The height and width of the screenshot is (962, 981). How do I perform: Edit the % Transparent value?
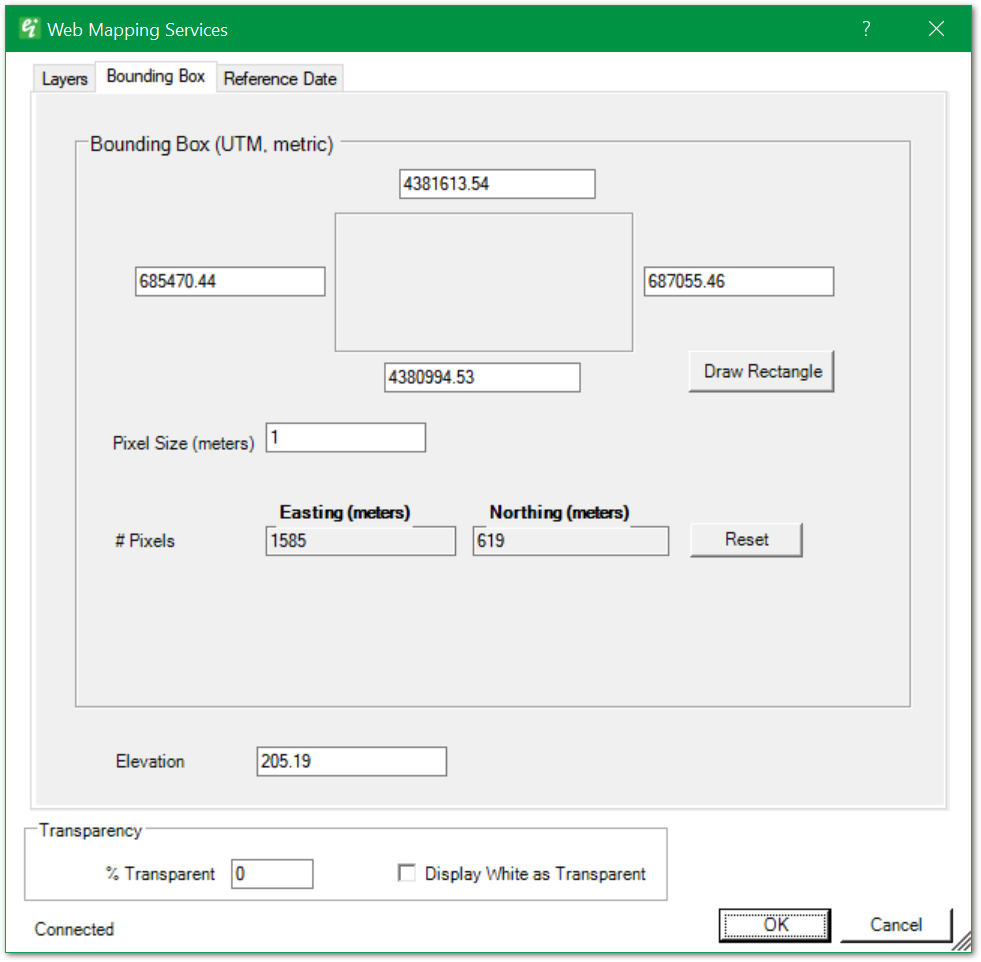click(x=272, y=873)
